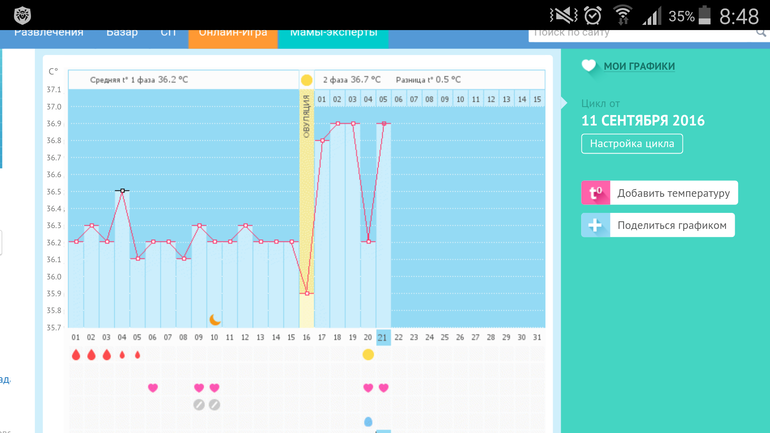Select highlighted day 21 on the date axis
This screenshot has height=433, width=770.
383,338
